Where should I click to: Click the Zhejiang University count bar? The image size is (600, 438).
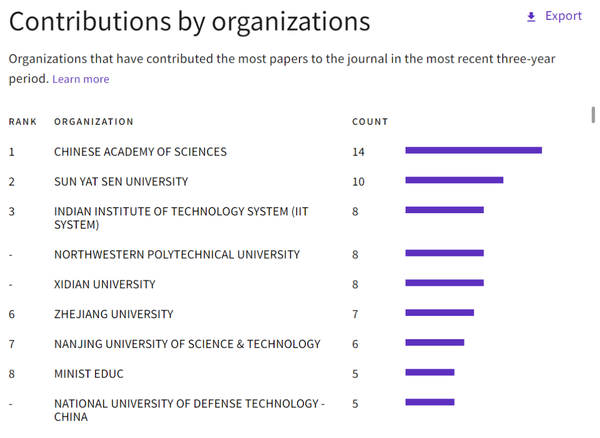click(x=439, y=312)
